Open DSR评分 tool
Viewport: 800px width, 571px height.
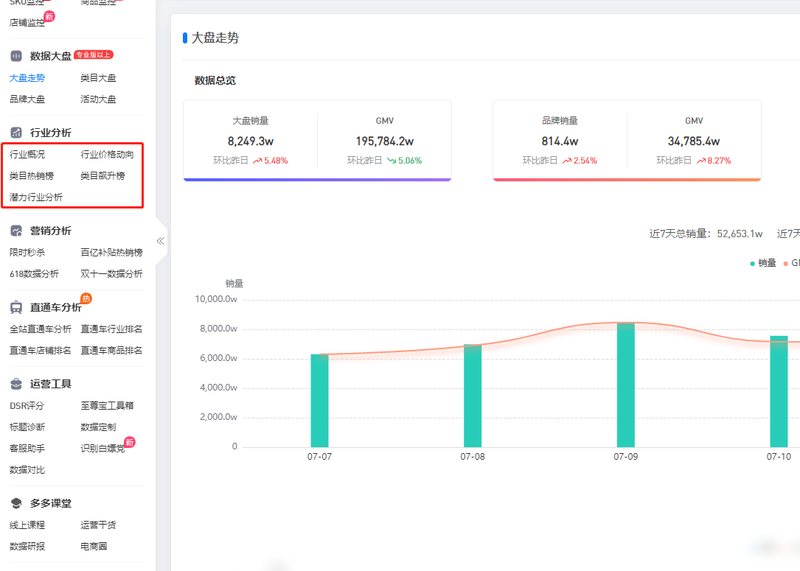27,406
